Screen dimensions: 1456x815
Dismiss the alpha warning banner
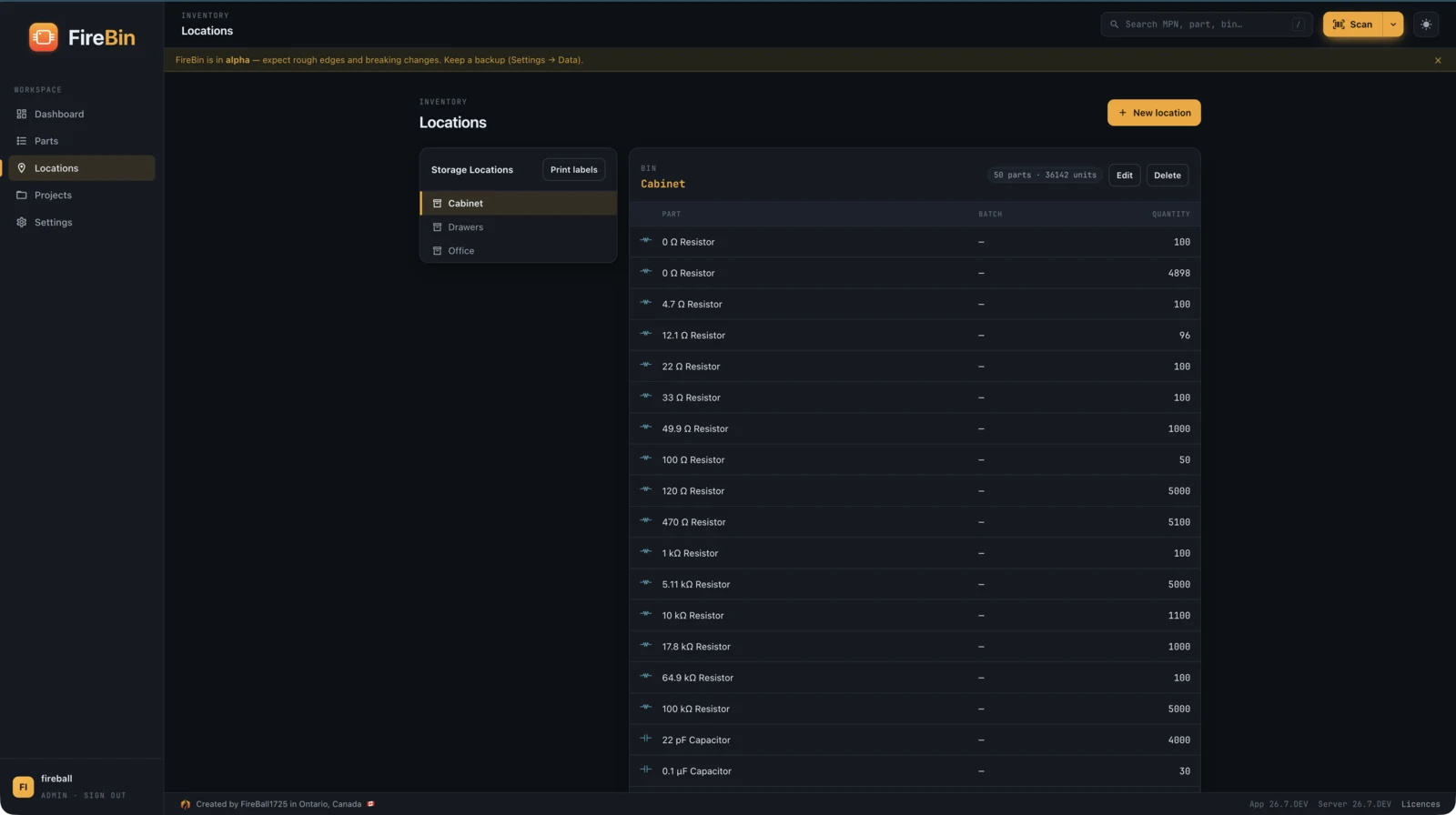coord(1438,60)
